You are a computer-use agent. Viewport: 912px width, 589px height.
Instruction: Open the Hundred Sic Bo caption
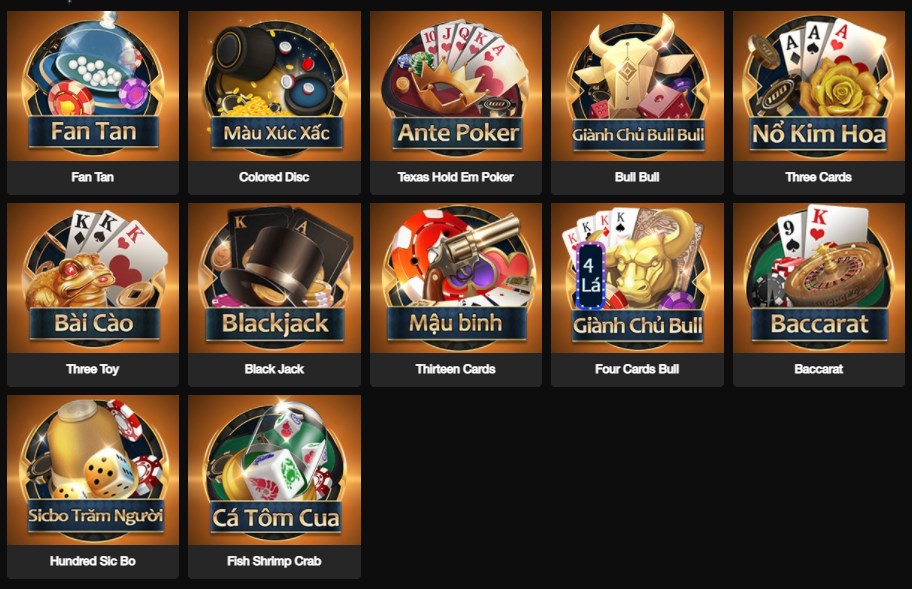point(92,561)
